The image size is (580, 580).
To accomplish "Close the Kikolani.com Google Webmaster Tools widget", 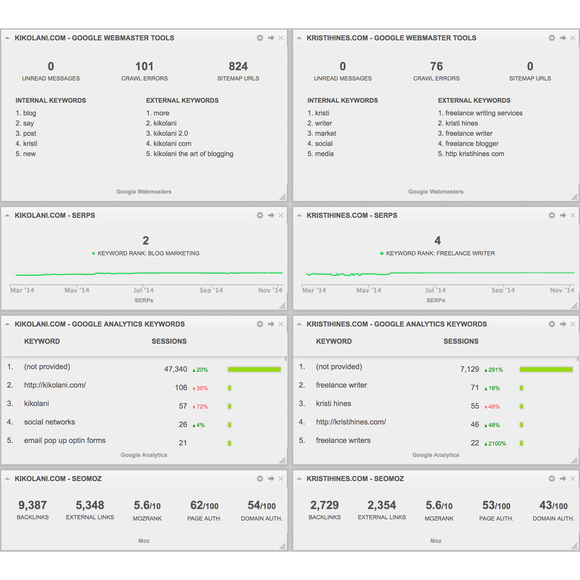I will 281,38.
